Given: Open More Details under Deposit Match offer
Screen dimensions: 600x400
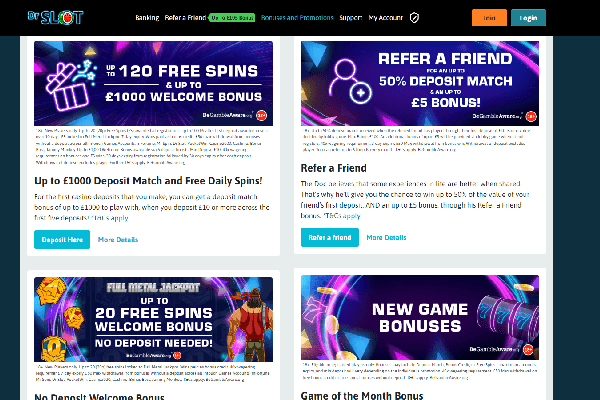Looking at the screenshot, I should pos(118,240).
